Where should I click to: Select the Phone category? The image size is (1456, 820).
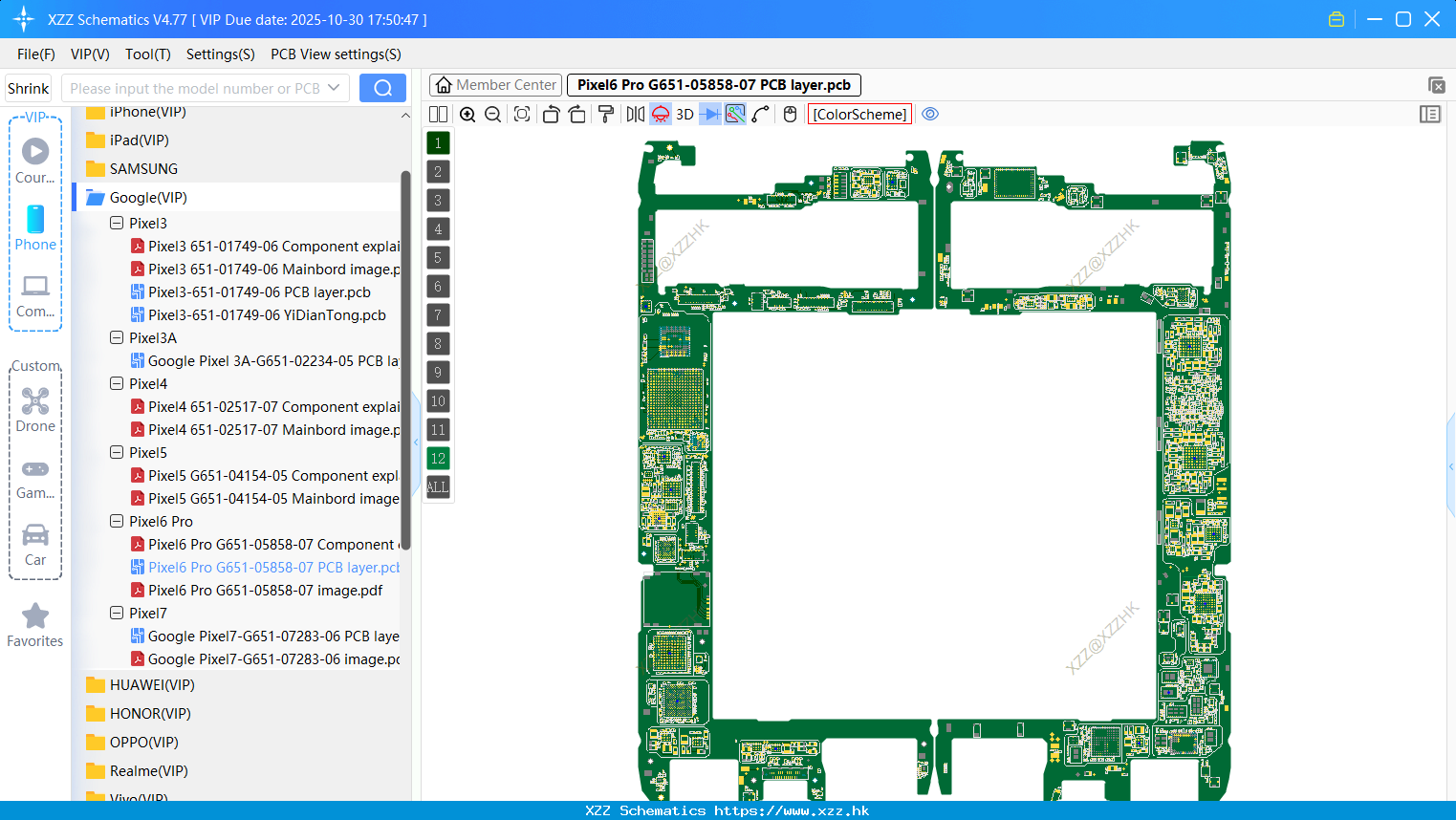point(35,227)
